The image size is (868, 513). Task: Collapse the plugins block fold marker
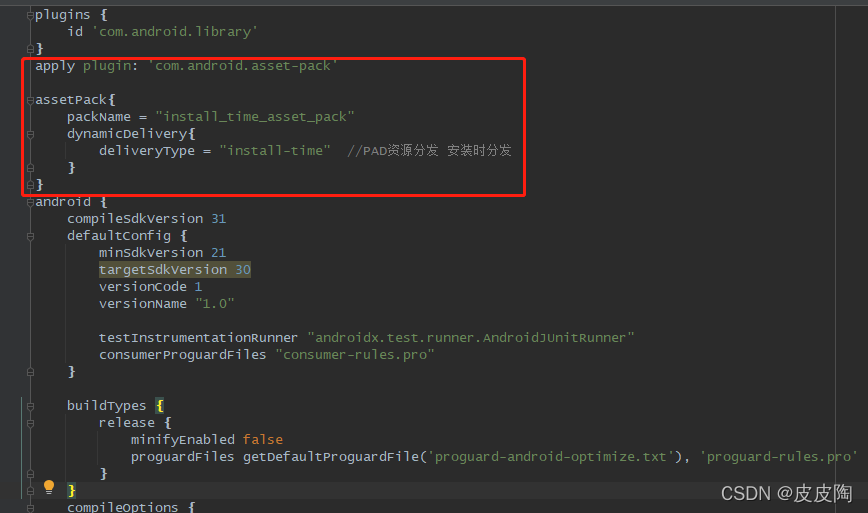30,15
